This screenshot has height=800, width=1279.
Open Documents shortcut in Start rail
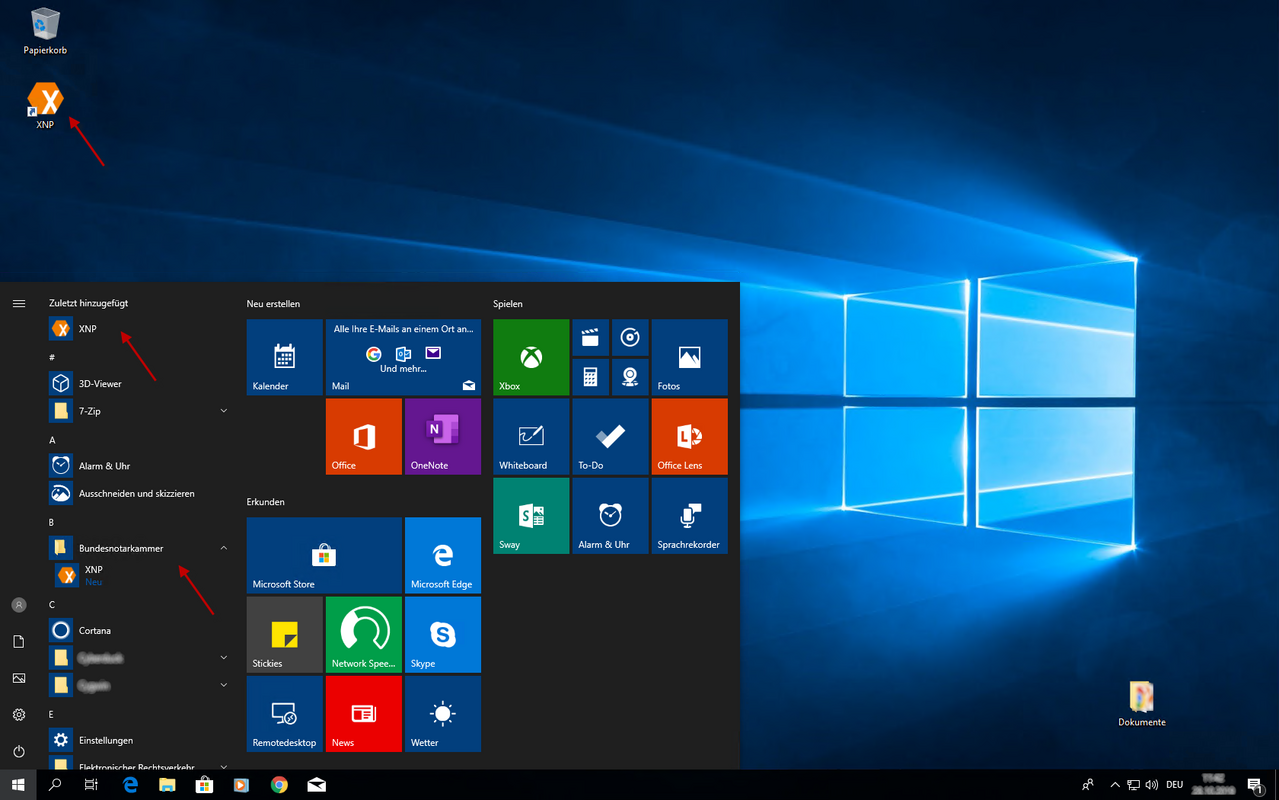[19, 641]
